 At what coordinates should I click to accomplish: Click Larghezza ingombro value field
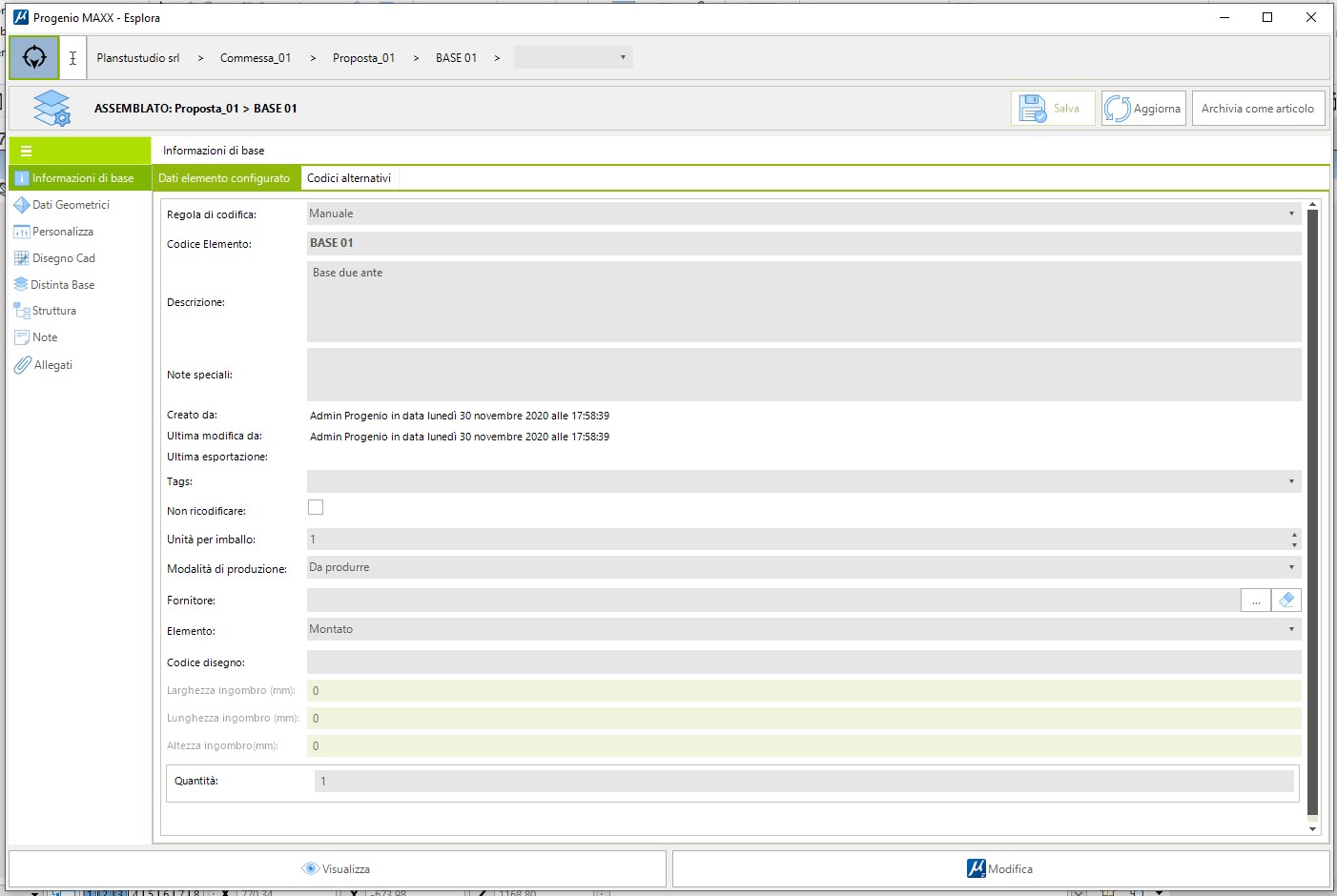(804, 691)
